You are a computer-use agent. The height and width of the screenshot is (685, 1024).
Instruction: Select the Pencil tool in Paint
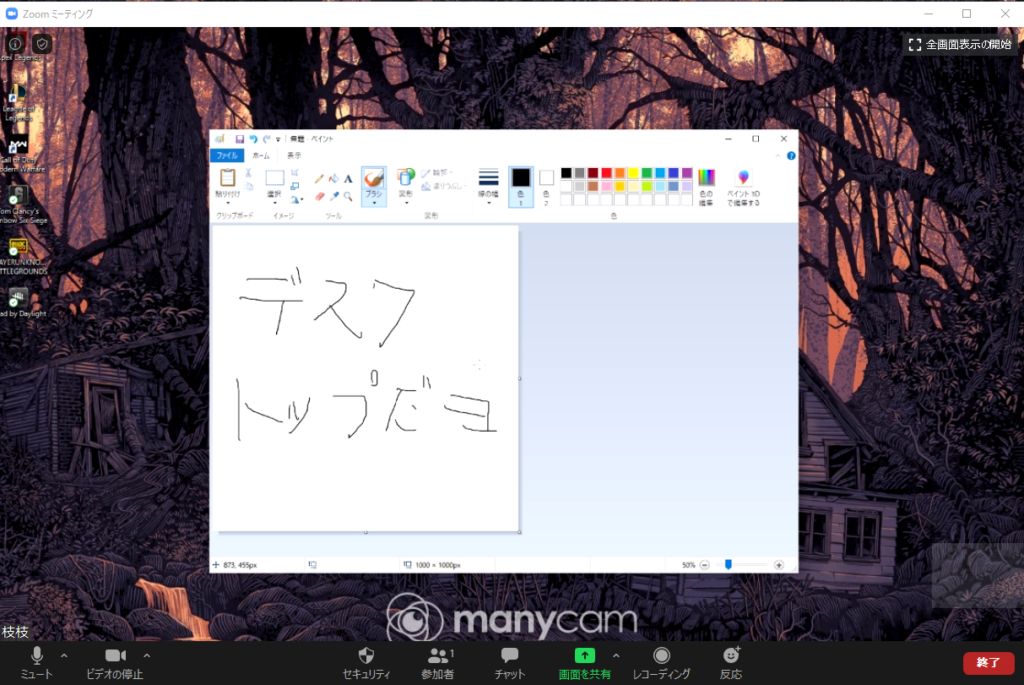click(x=319, y=178)
